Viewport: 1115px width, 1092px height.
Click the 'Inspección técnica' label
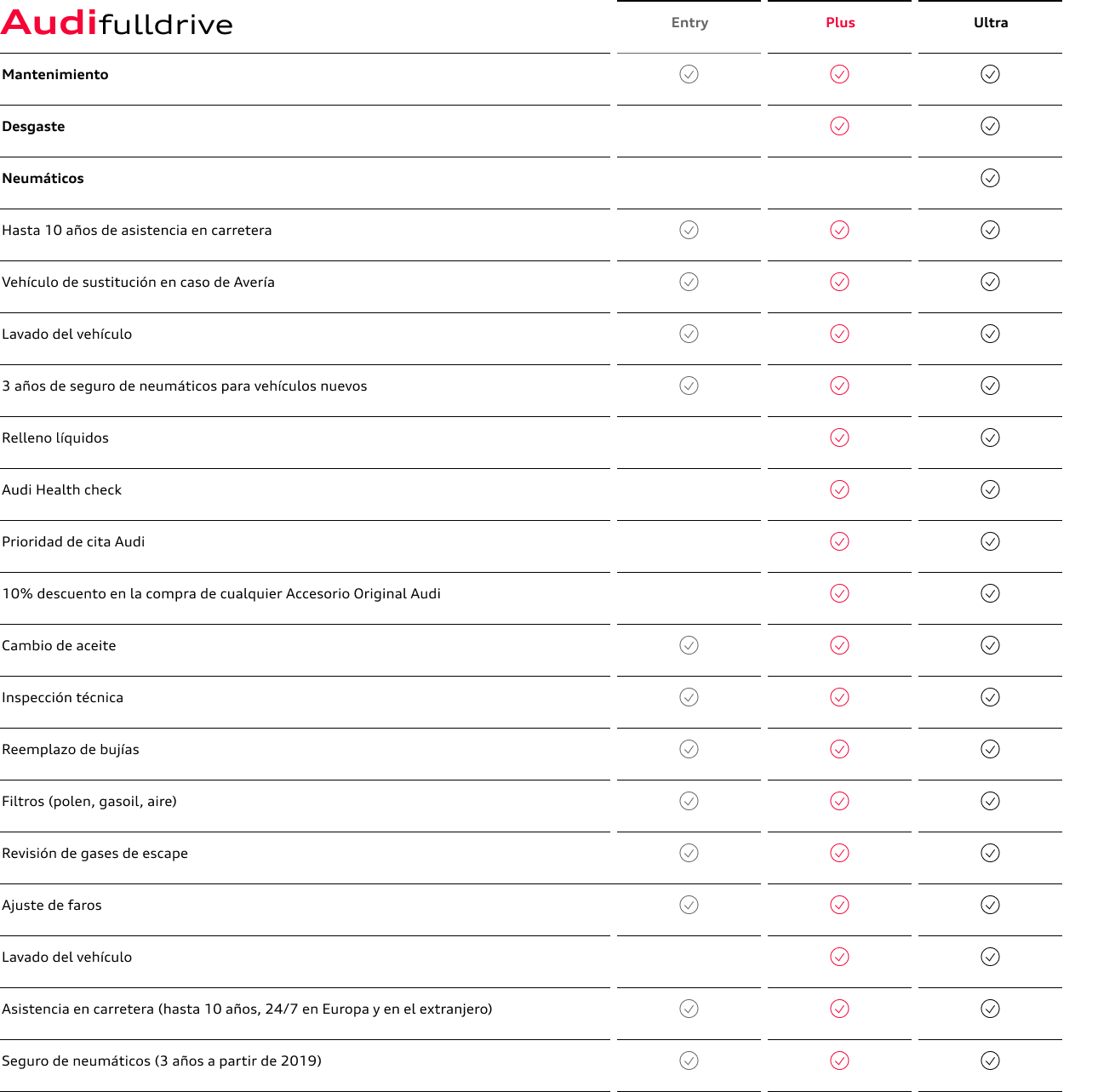[x=62, y=698]
